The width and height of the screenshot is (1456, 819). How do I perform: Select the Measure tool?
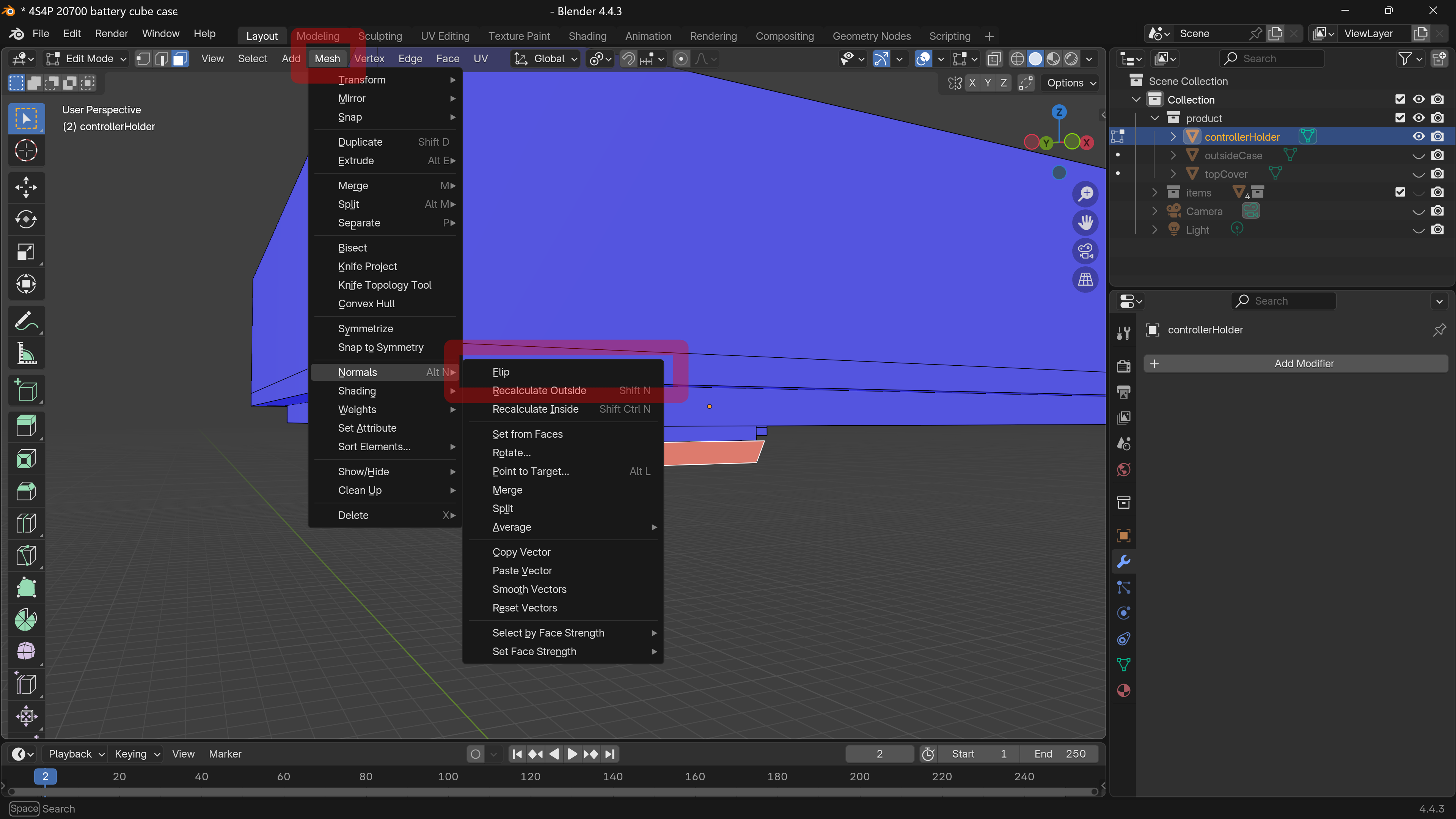(25, 354)
